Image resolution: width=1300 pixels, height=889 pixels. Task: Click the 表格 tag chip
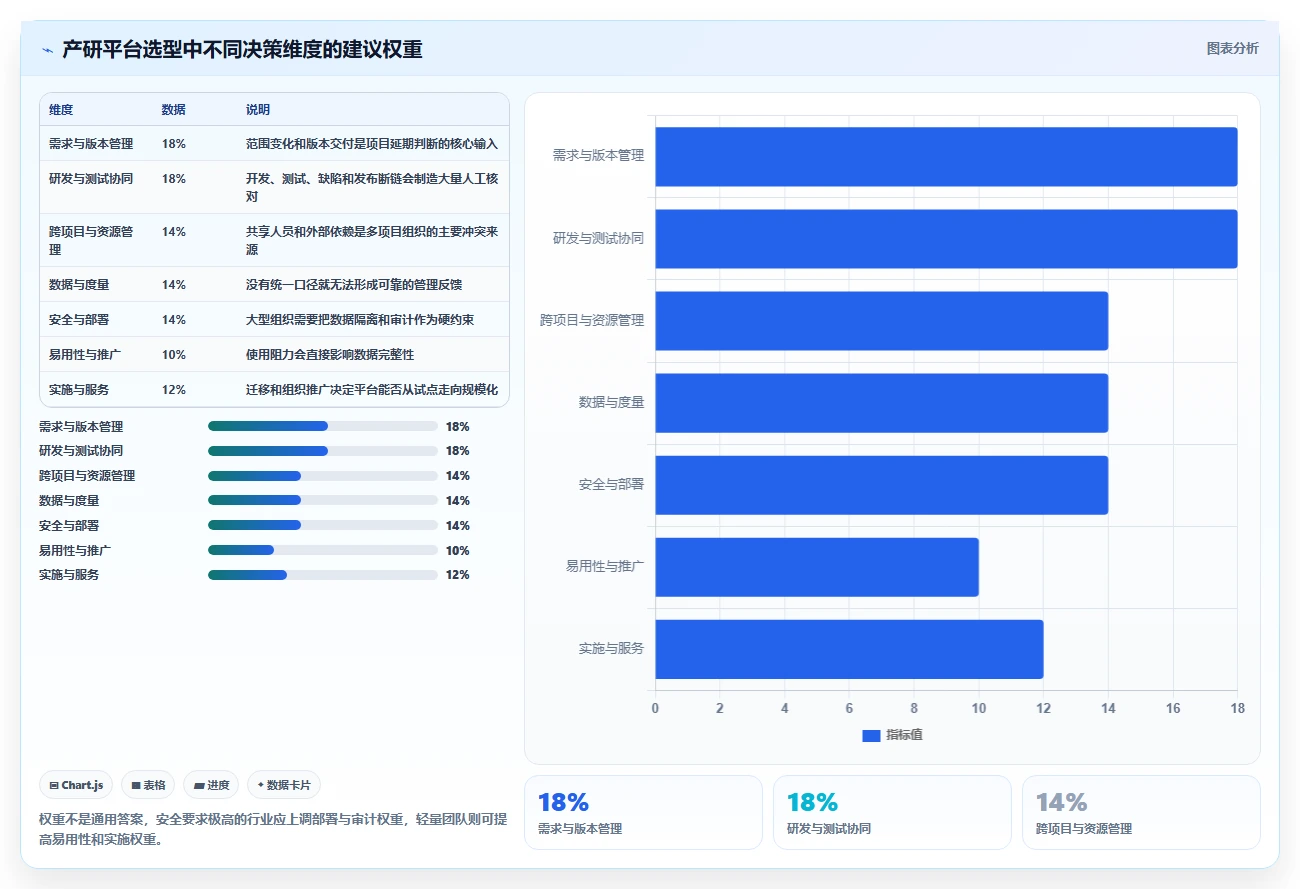pyautogui.click(x=149, y=785)
